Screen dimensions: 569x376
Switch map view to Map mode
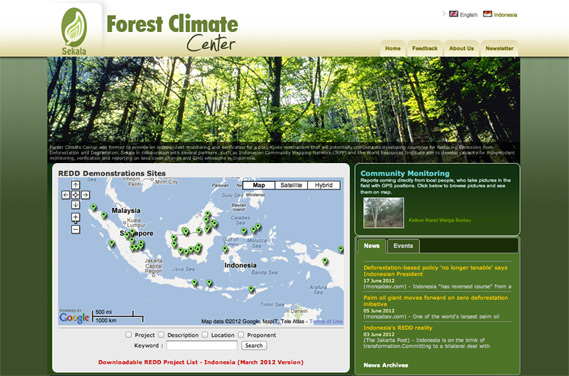pyautogui.click(x=259, y=185)
